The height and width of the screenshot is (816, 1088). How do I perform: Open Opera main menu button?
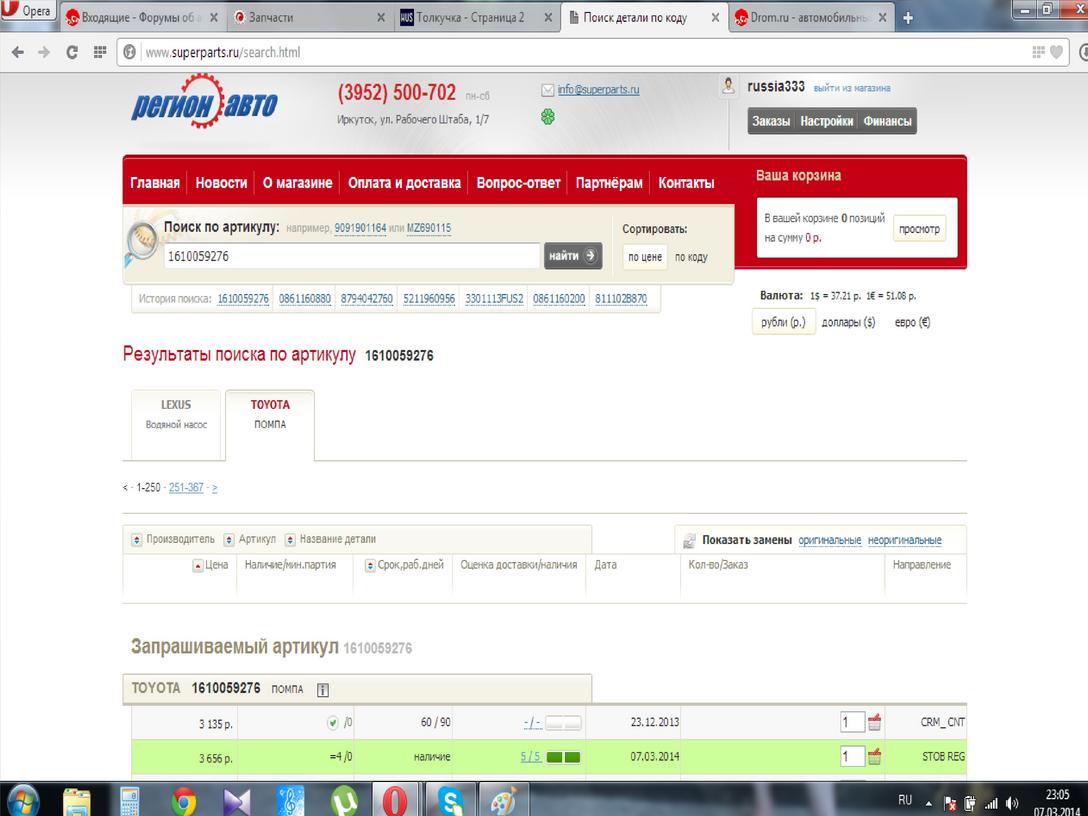28,10
